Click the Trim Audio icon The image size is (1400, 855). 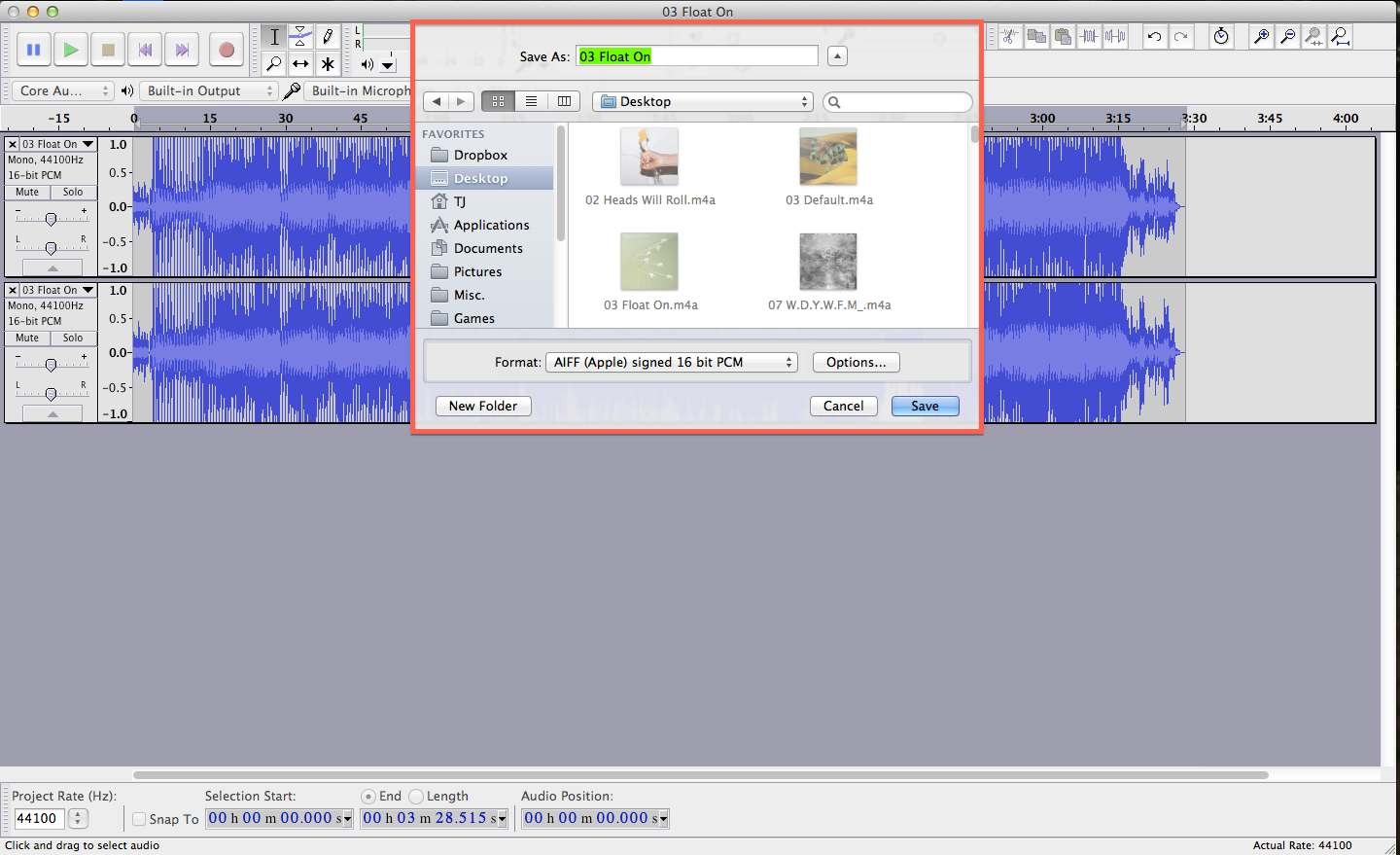(x=1088, y=36)
